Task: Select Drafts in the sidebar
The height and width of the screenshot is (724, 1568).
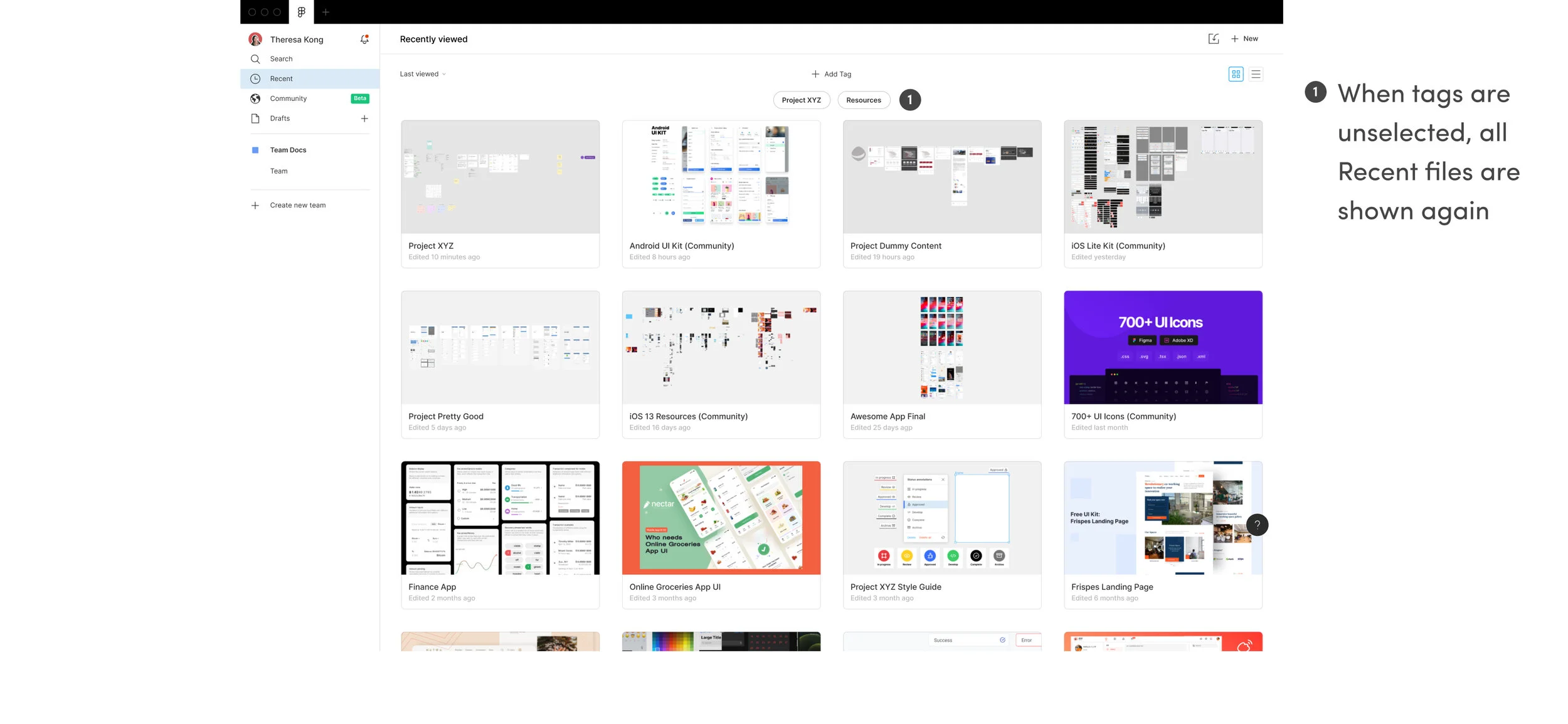Action: pos(280,118)
